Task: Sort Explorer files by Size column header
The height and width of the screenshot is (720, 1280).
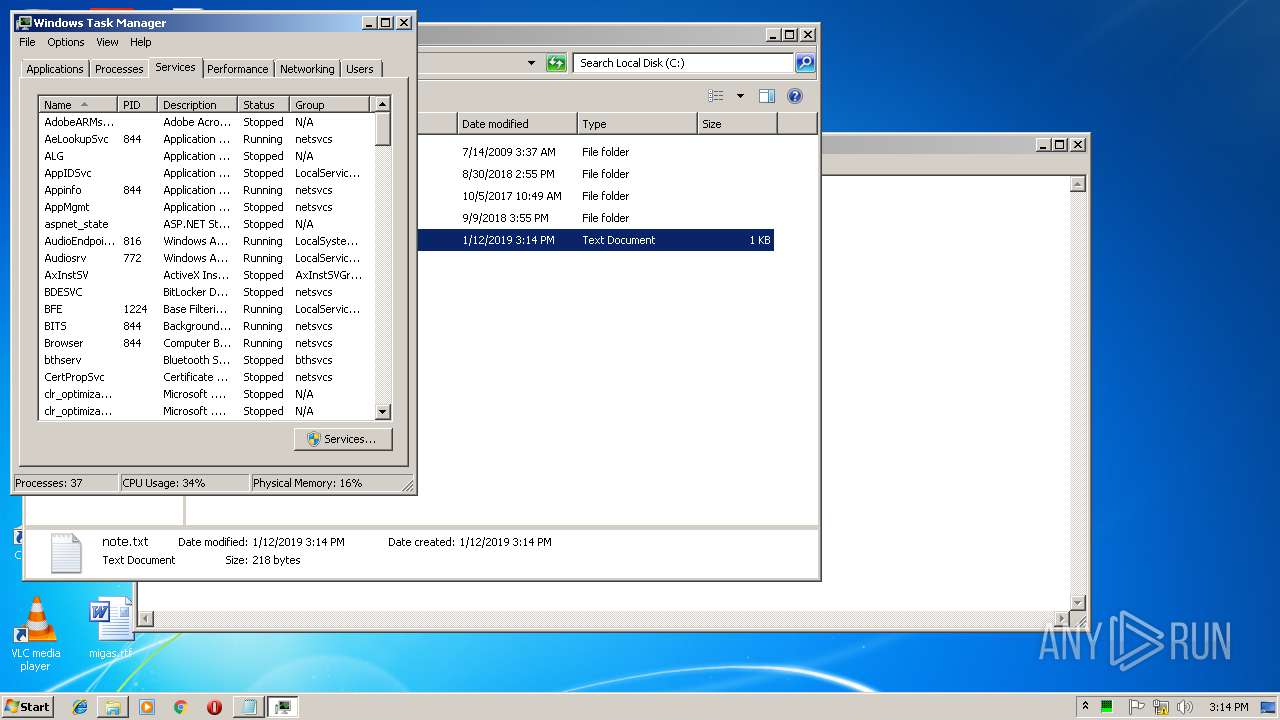Action: coord(737,124)
